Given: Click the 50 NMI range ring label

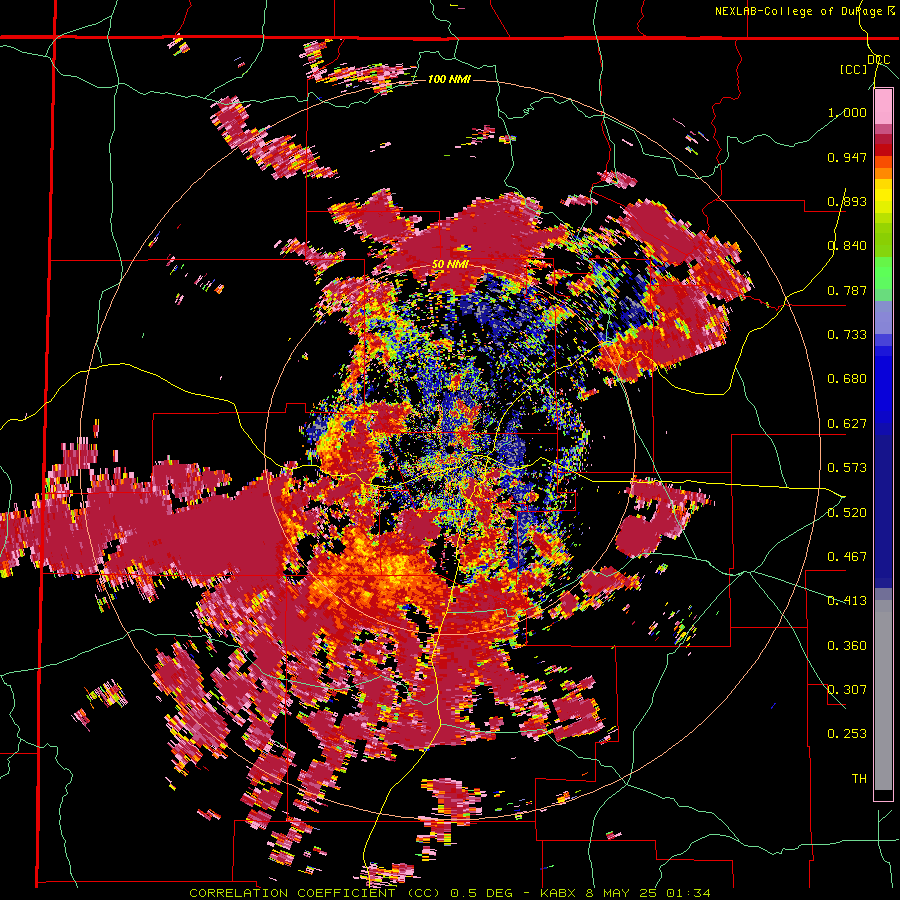Looking at the screenshot, I should pyautogui.click(x=450, y=265).
